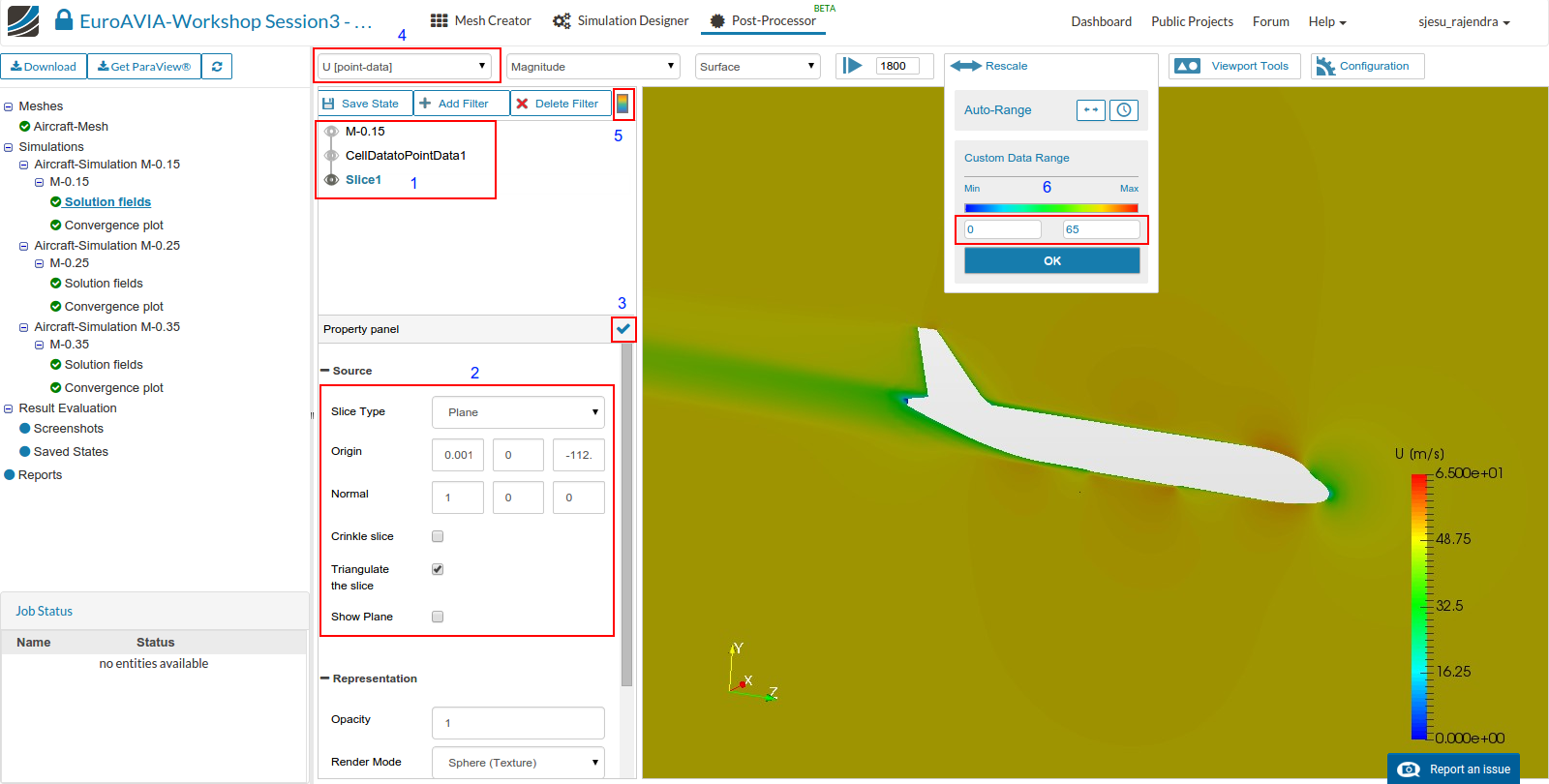Click the Min data range input field
Screen dimensions: 1549x784
point(1003,229)
